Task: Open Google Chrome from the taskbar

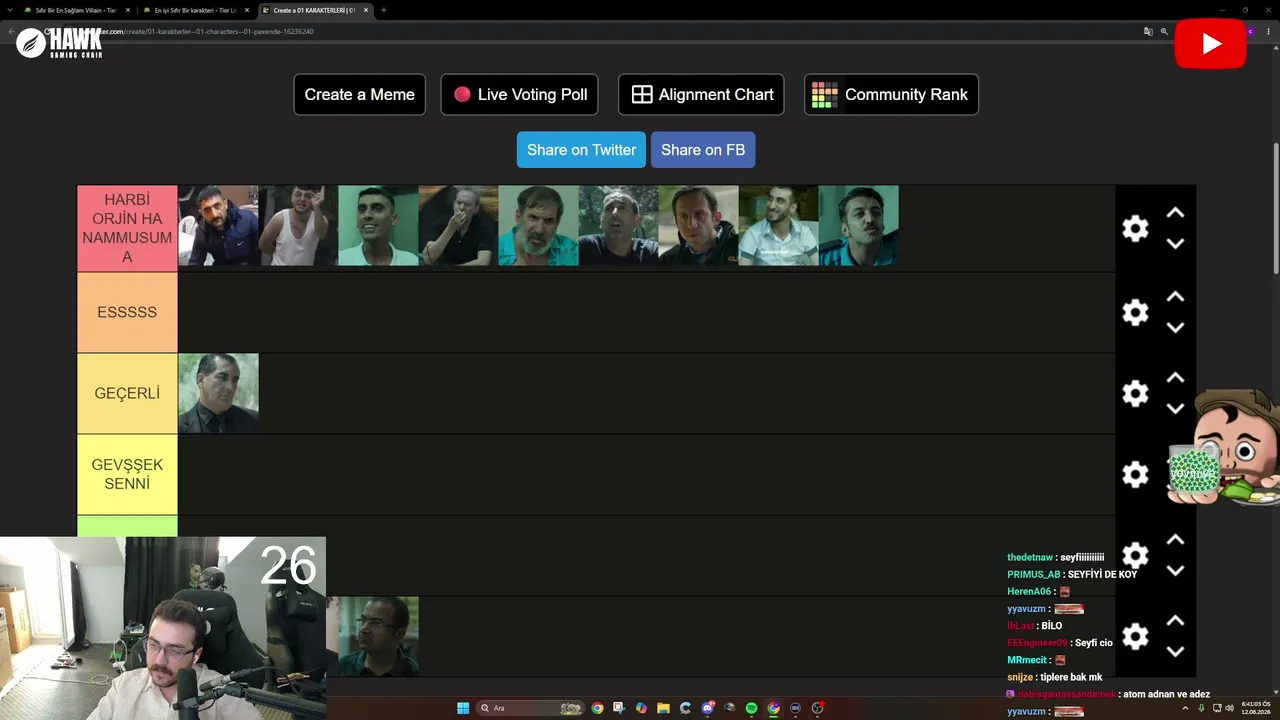Action: coord(597,708)
